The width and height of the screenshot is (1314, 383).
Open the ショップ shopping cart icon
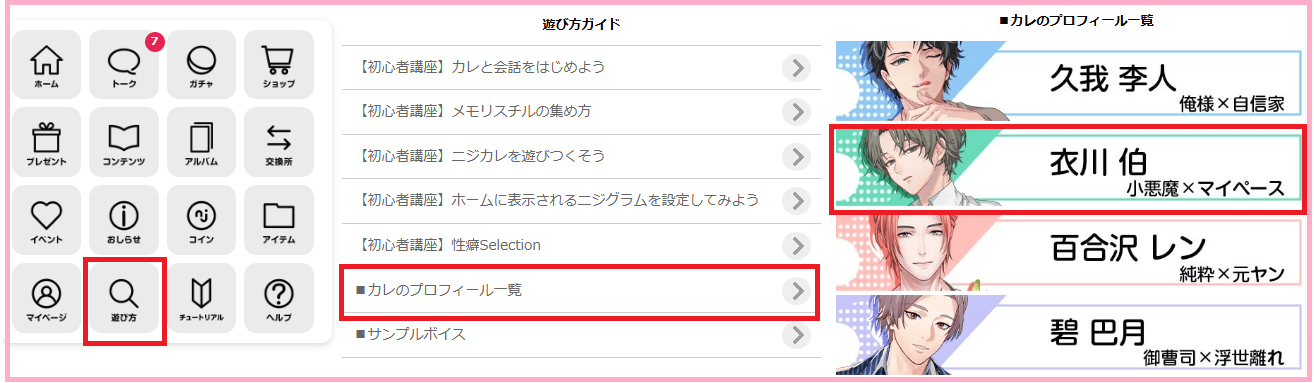pyautogui.click(x=279, y=65)
